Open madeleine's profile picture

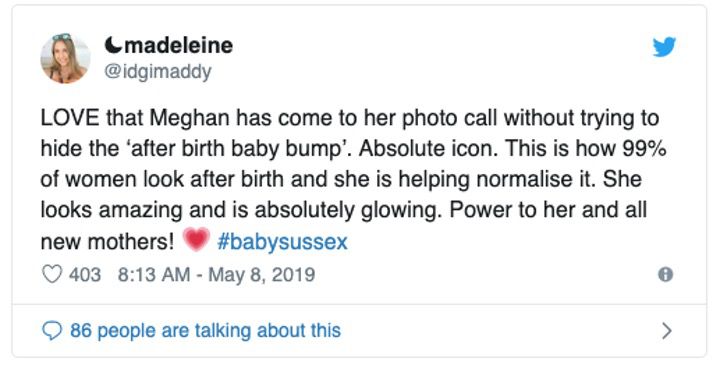tap(65, 58)
